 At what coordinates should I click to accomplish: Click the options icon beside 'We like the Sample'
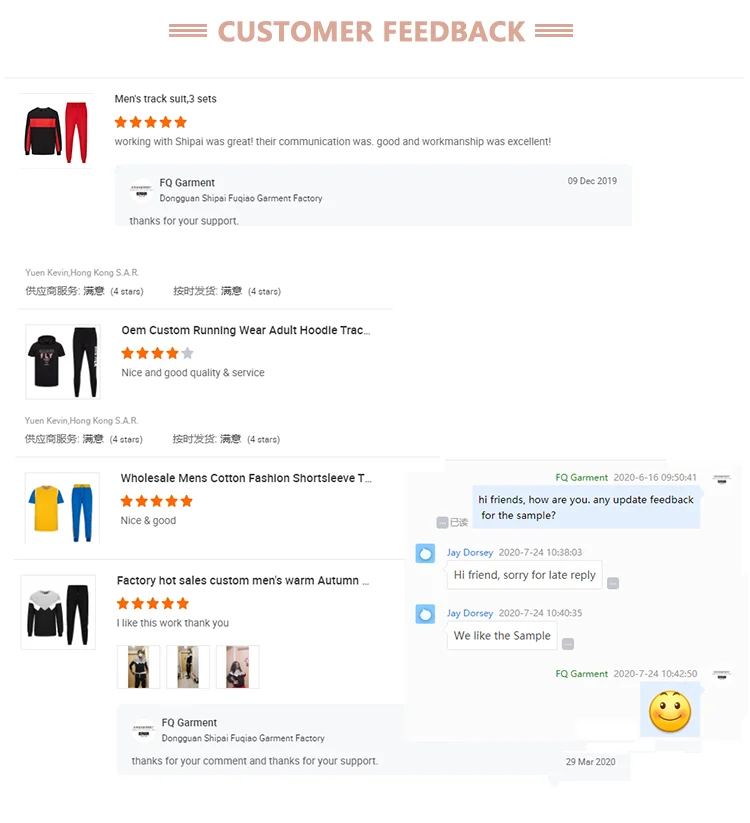coord(568,644)
